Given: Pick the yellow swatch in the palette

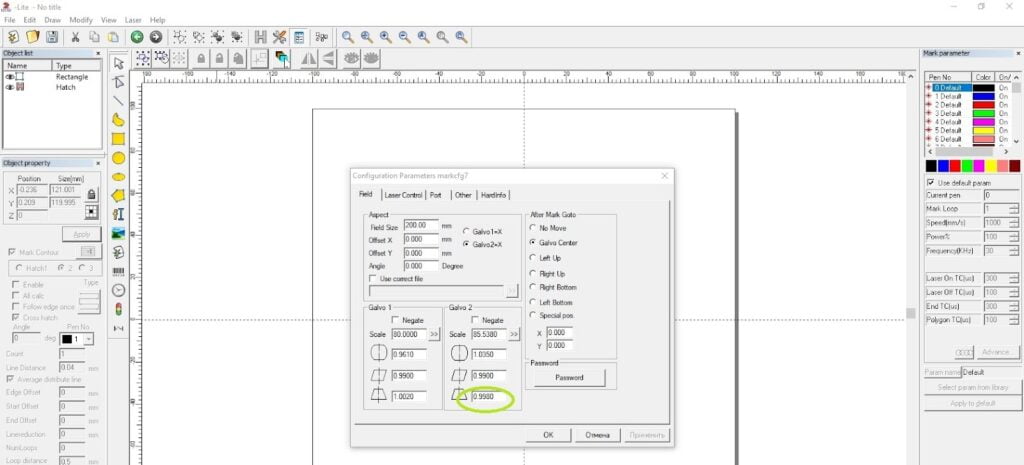Looking at the screenshot, I should click(991, 167).
